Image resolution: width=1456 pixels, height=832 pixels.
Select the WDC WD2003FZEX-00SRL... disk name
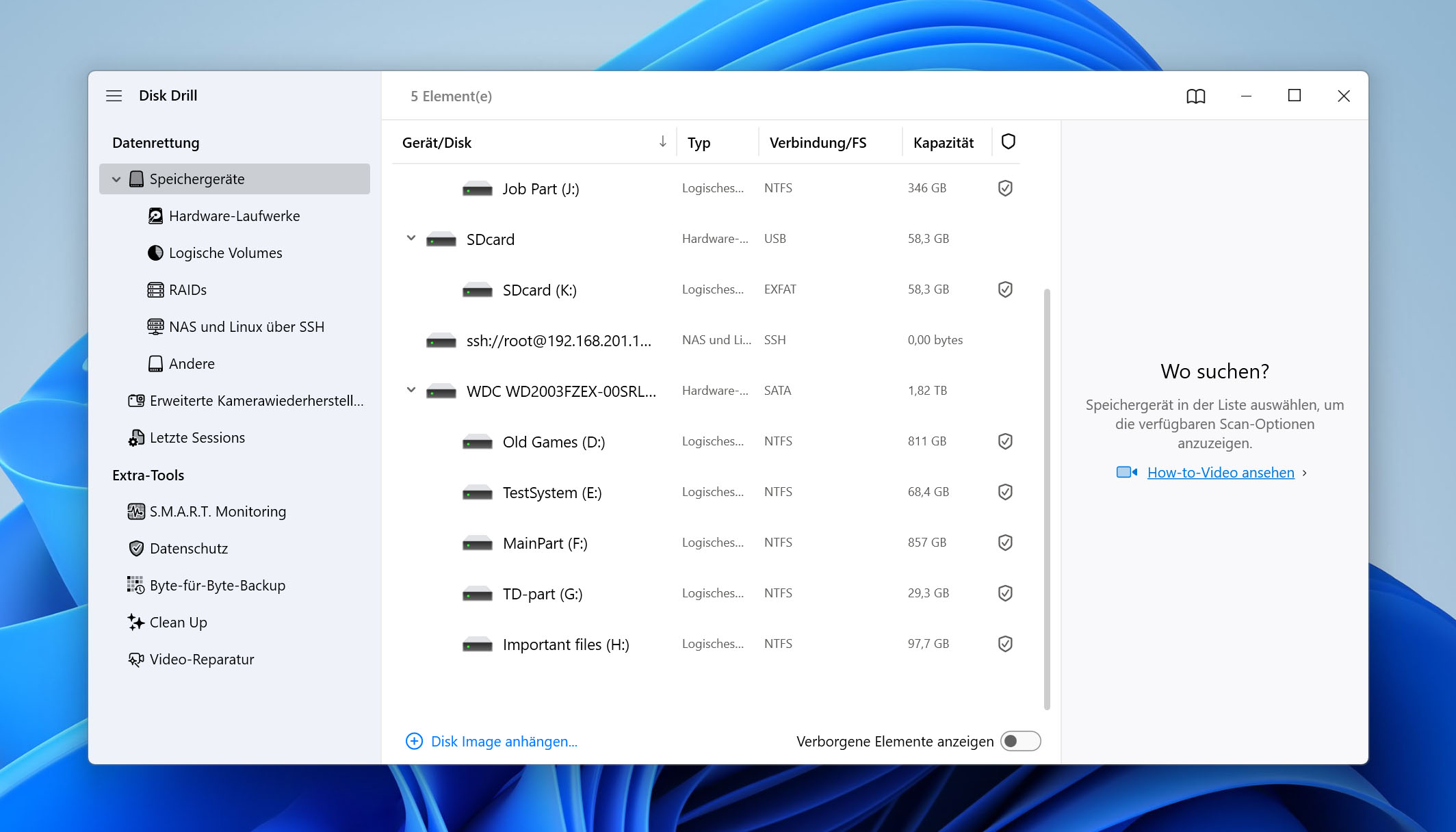click(x=561, y=391)
